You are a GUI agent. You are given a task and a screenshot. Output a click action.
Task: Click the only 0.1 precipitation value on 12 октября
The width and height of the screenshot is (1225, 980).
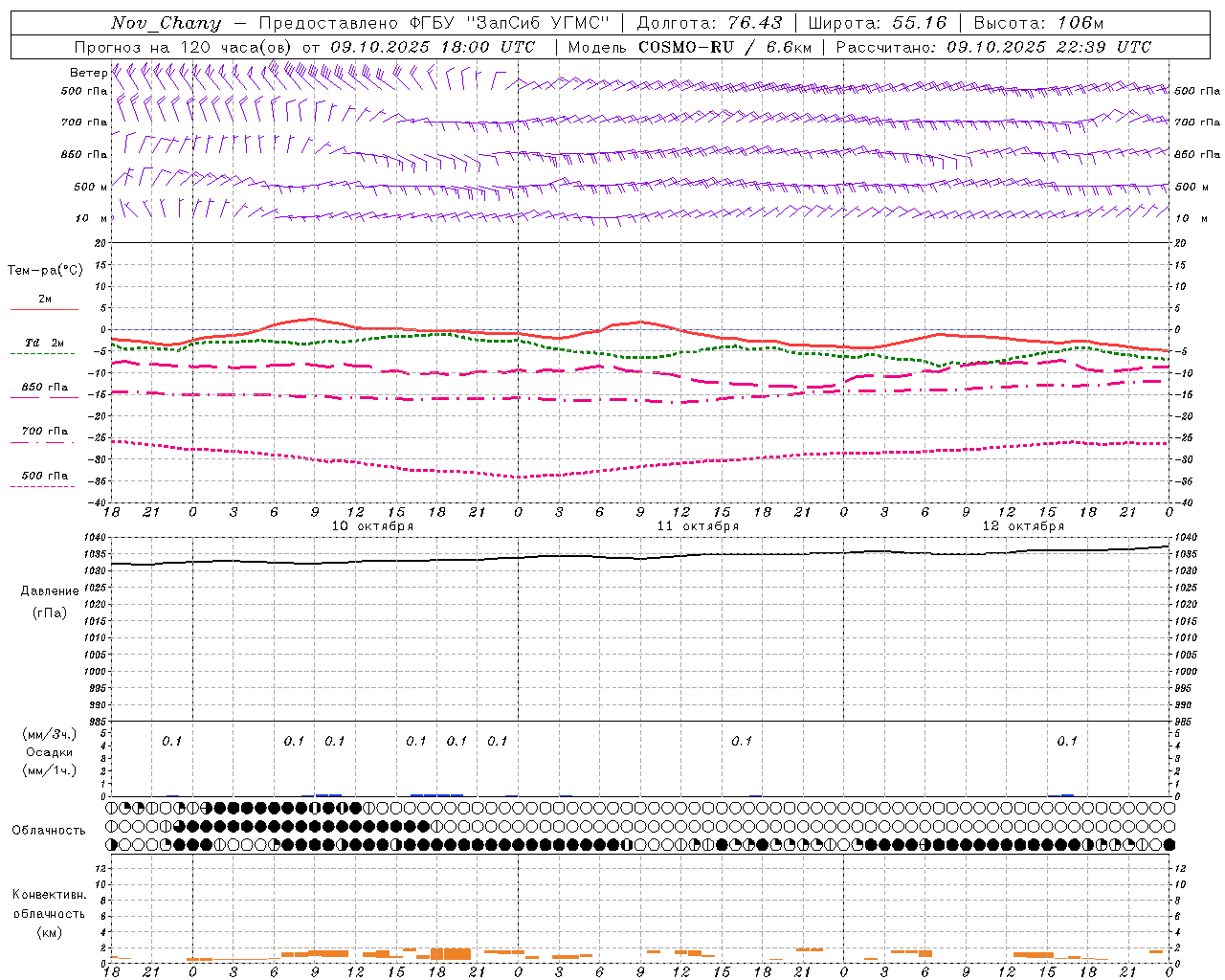[x=1067, y=741]
